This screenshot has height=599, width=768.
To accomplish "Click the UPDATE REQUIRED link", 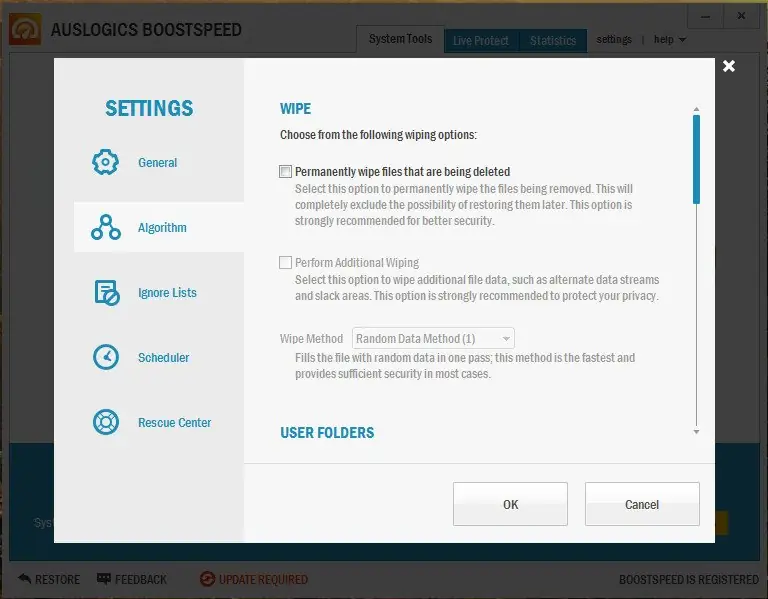I will point(264,579).
